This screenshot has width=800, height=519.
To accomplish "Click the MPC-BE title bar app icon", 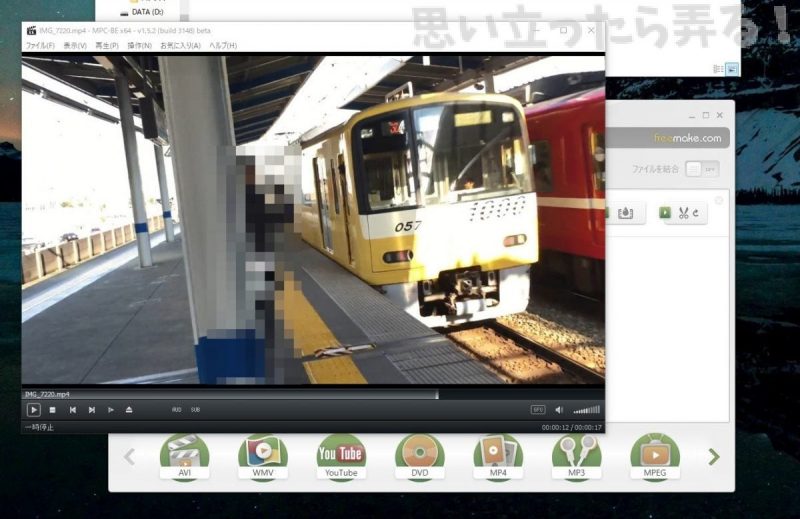I will click(x=31, y=31).
